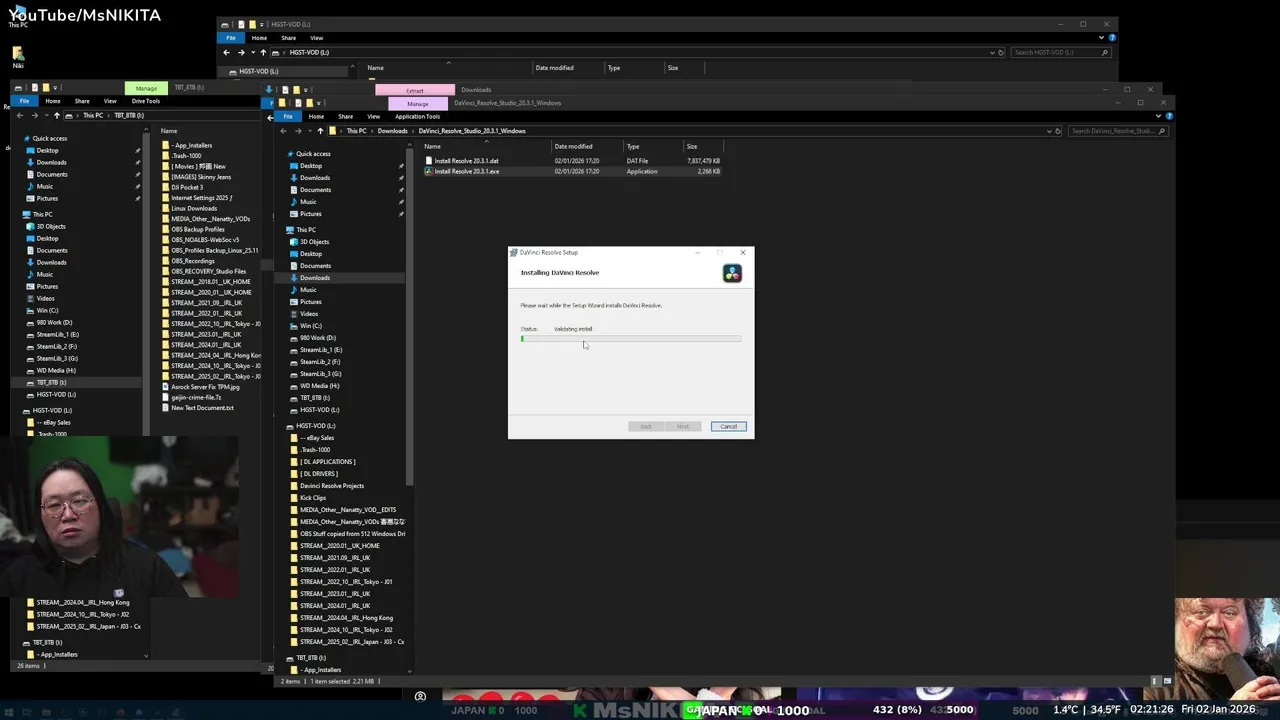Click the DaVinci Resolve logo in the setup dialog
Viewport: 1280px width, 720px height.
[732, 274]
